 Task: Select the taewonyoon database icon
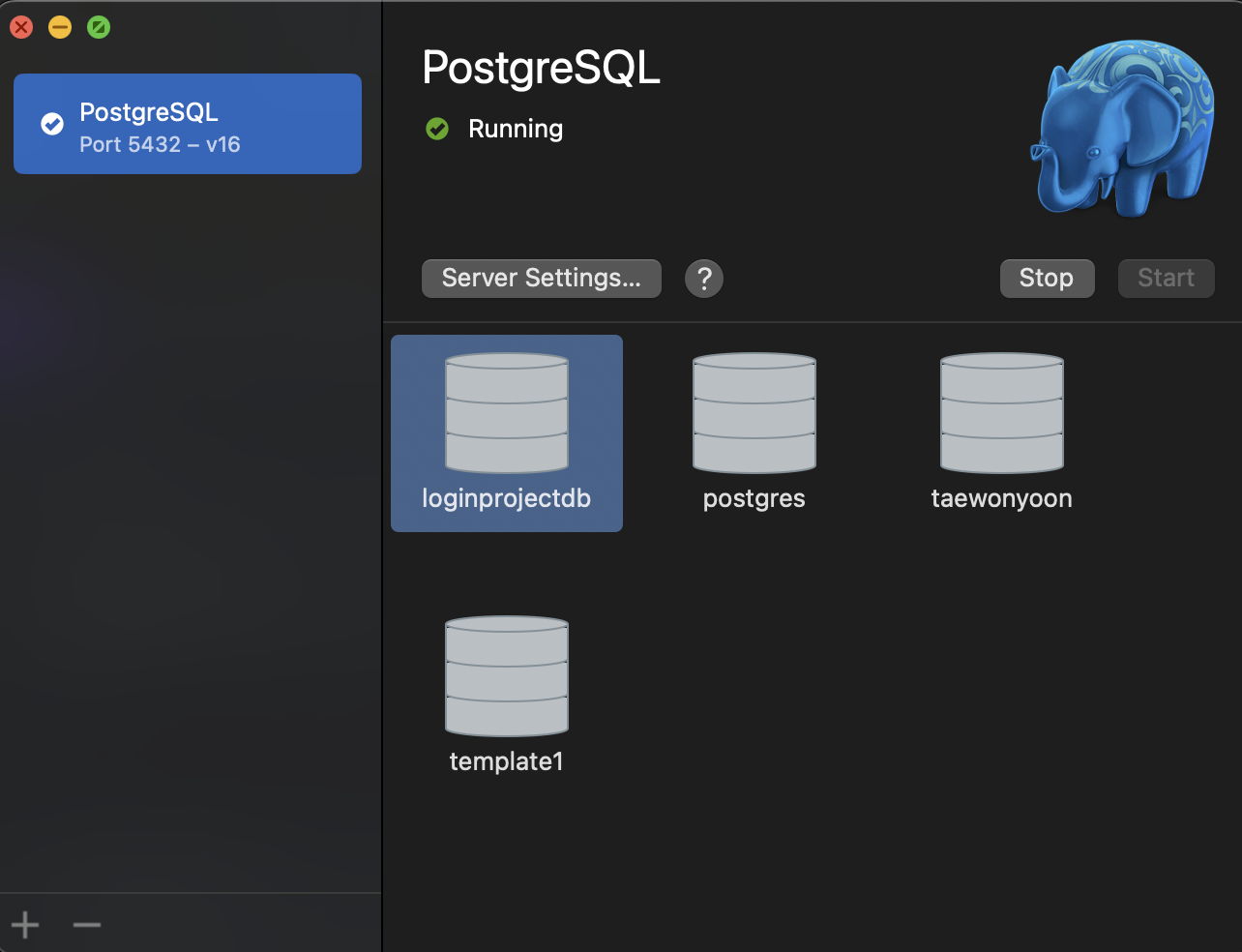(x=1002, y=413)
